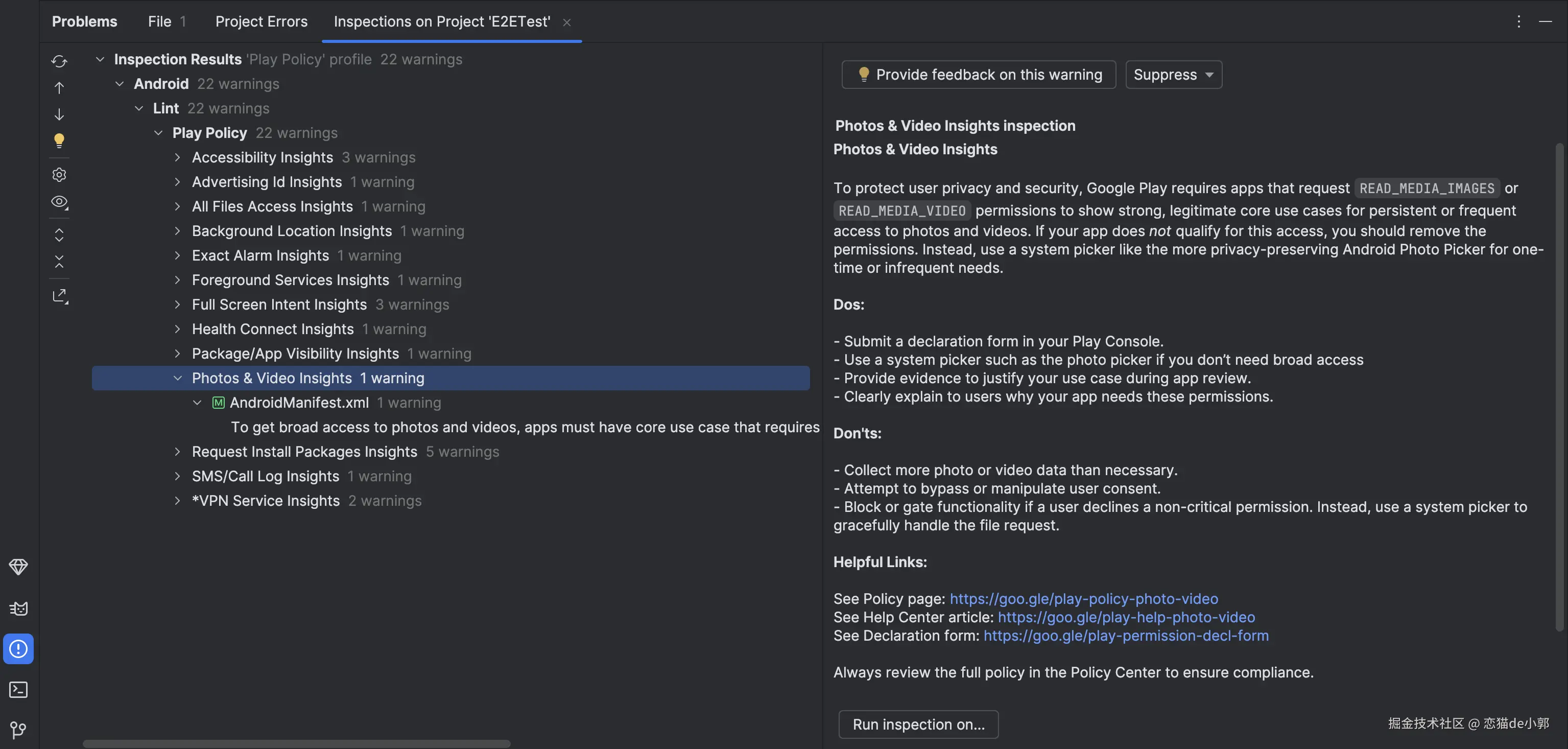The image size is (1568, 749).
Task: Click the horizontal scrollbar under the tree
Action: click(x=296, y=743)
